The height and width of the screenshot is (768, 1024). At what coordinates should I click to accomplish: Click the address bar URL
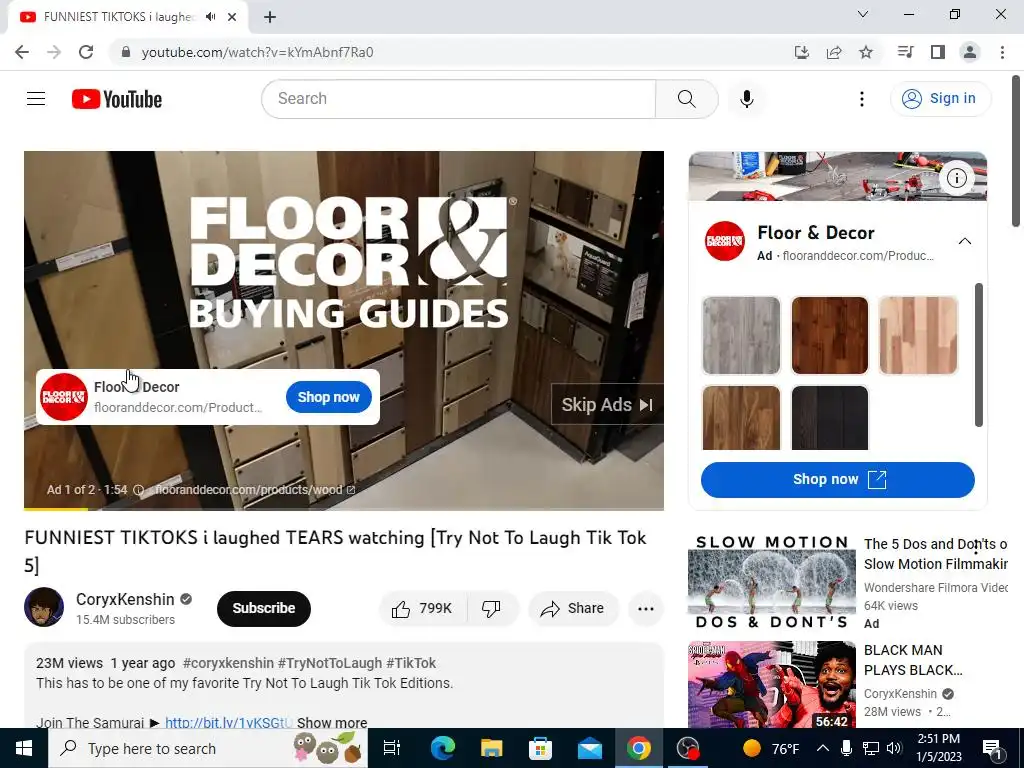coord(257,52)
